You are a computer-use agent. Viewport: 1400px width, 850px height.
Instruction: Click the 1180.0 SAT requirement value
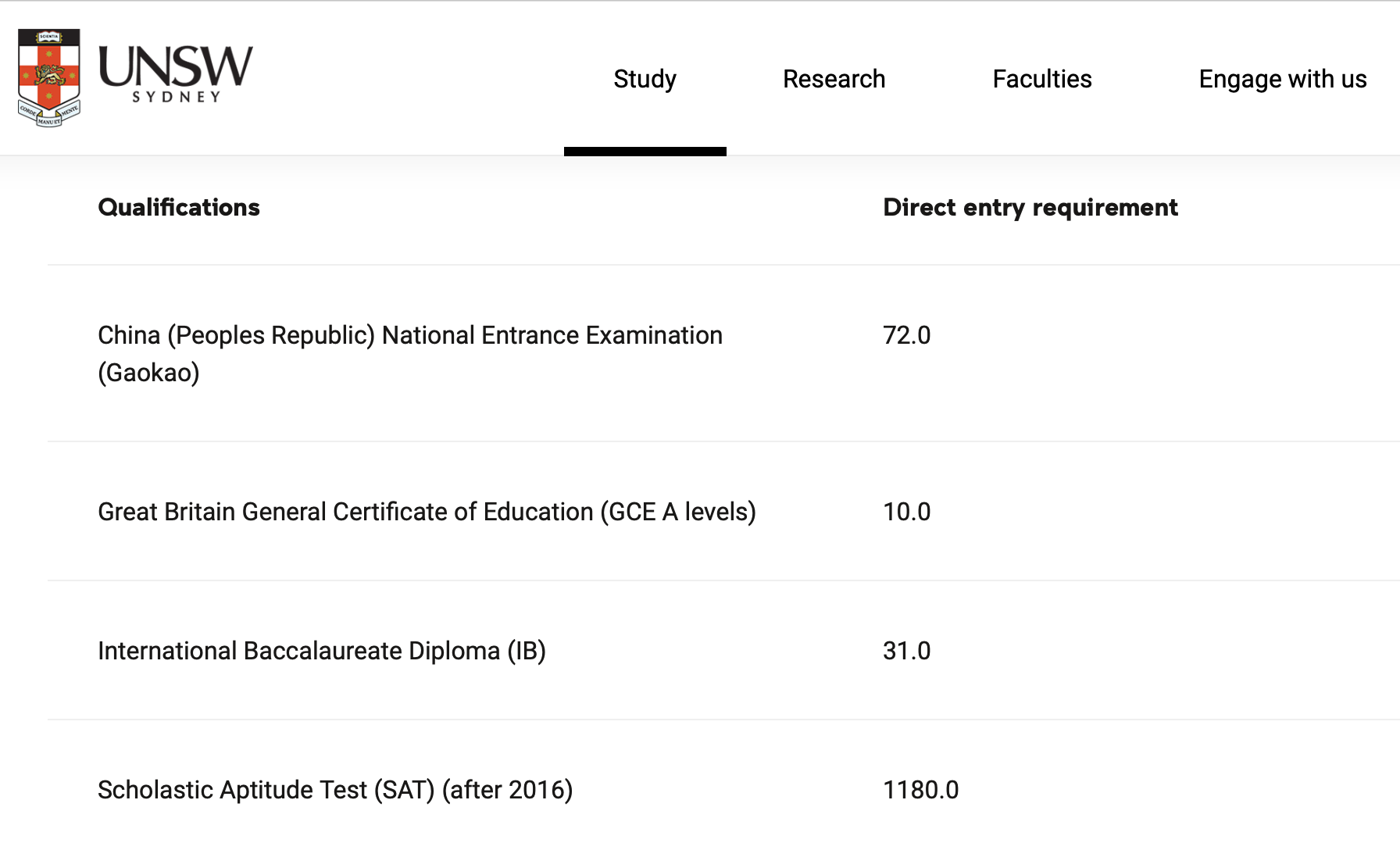click(920, 790)
